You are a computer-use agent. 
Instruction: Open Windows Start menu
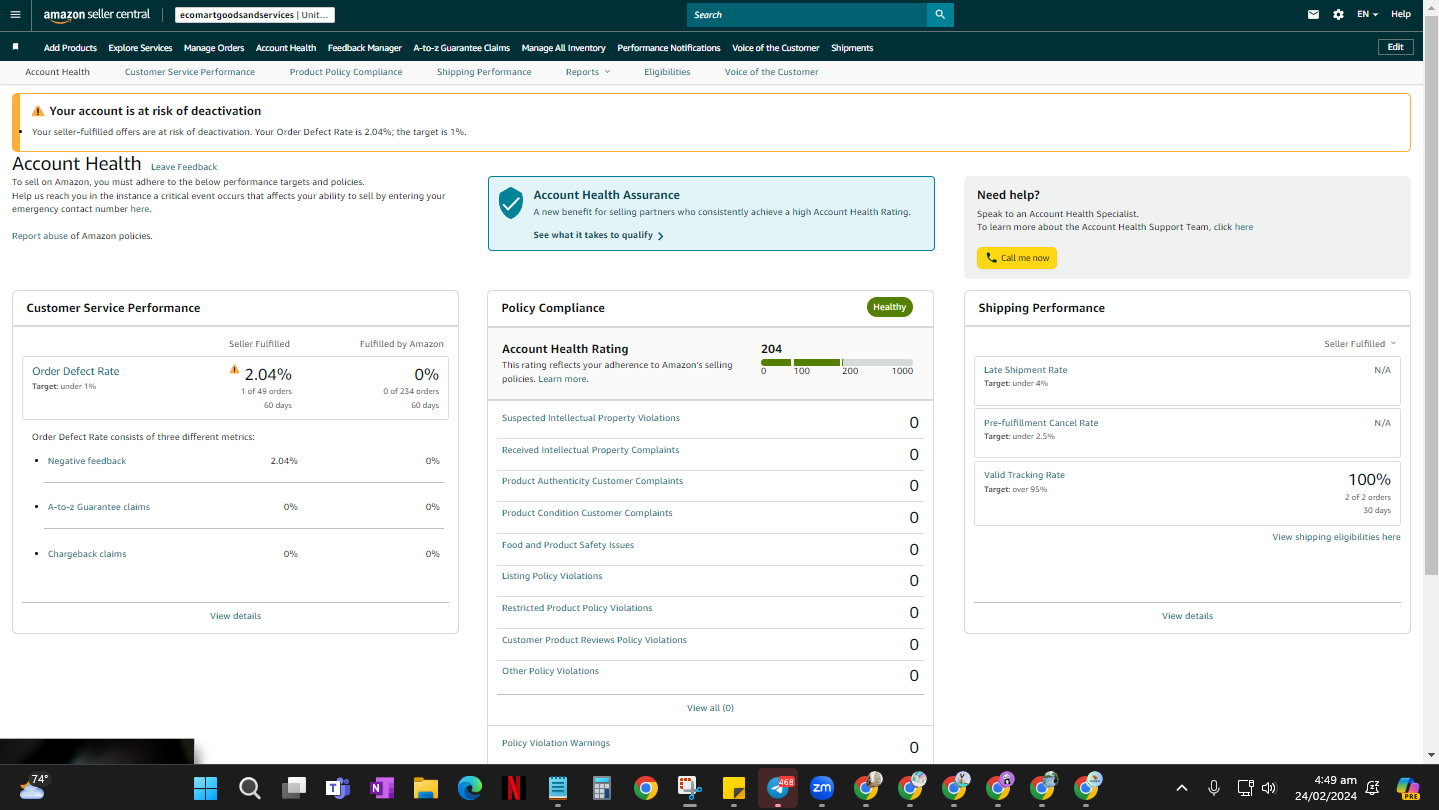click(205, 788)
